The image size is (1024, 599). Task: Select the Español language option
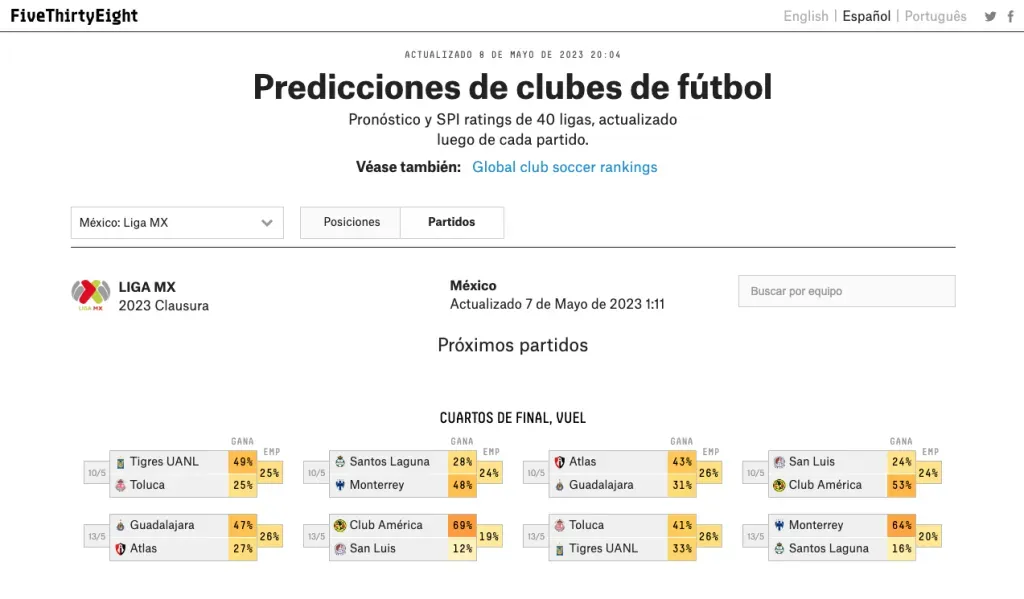866,16
